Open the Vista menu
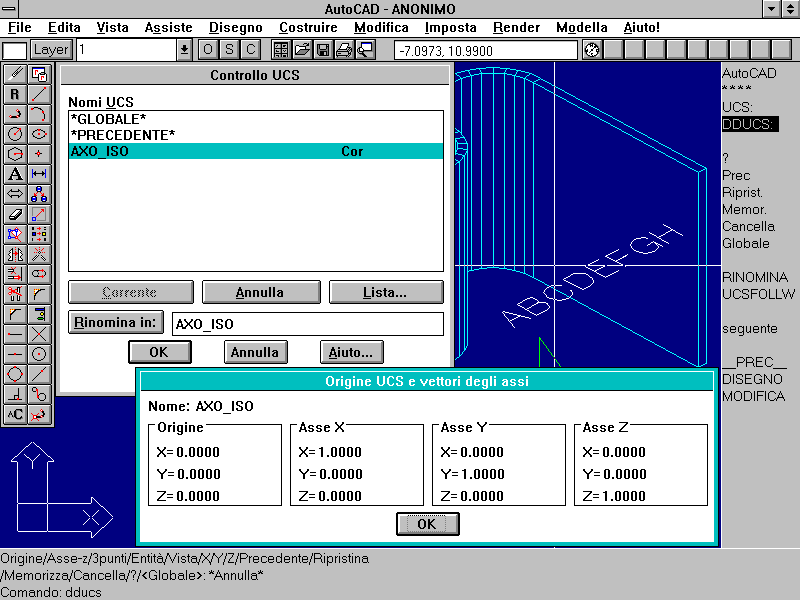800x600 pixels. pyautogui.click(x=112, y=28)
